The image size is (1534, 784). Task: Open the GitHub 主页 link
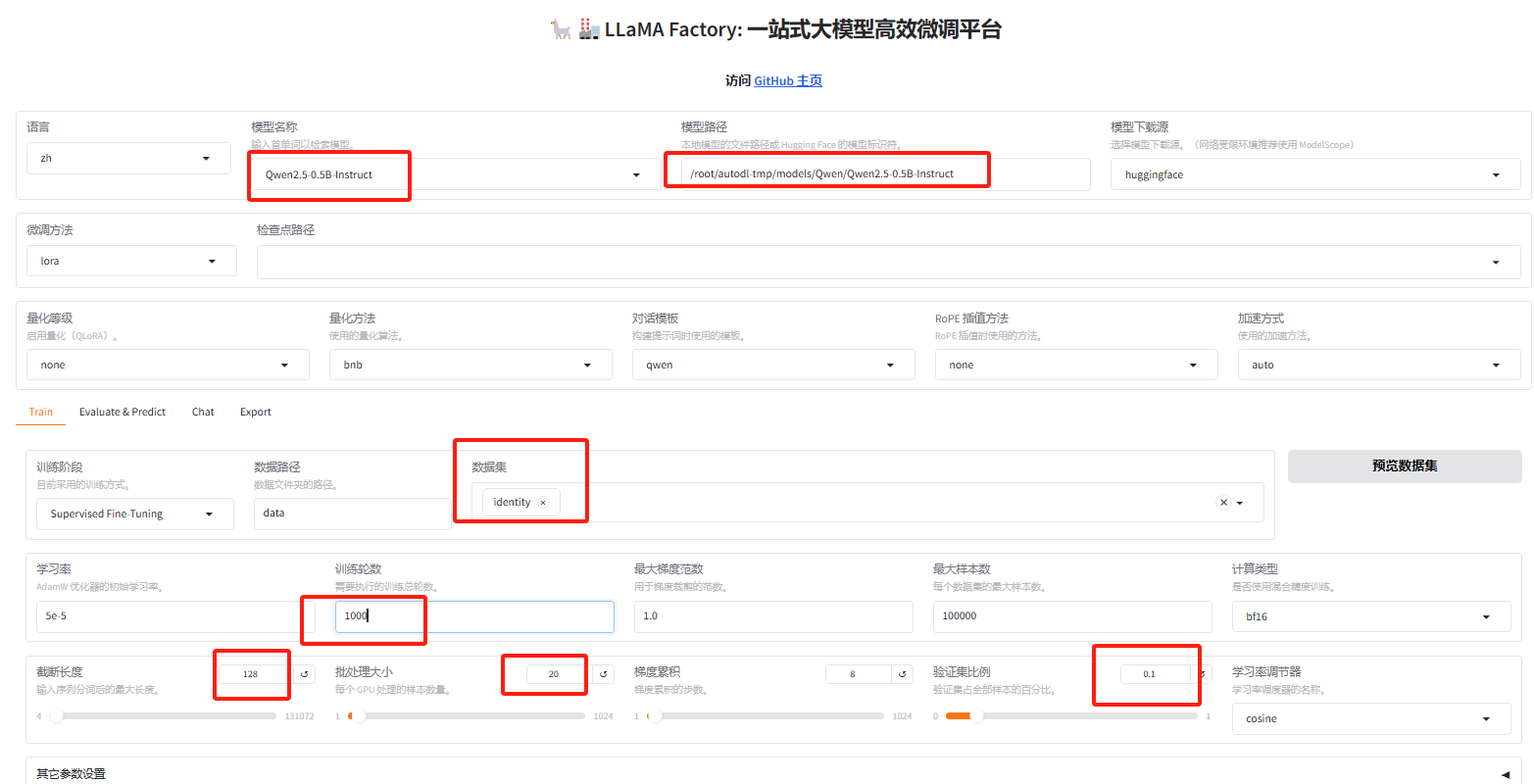[788, 80]
